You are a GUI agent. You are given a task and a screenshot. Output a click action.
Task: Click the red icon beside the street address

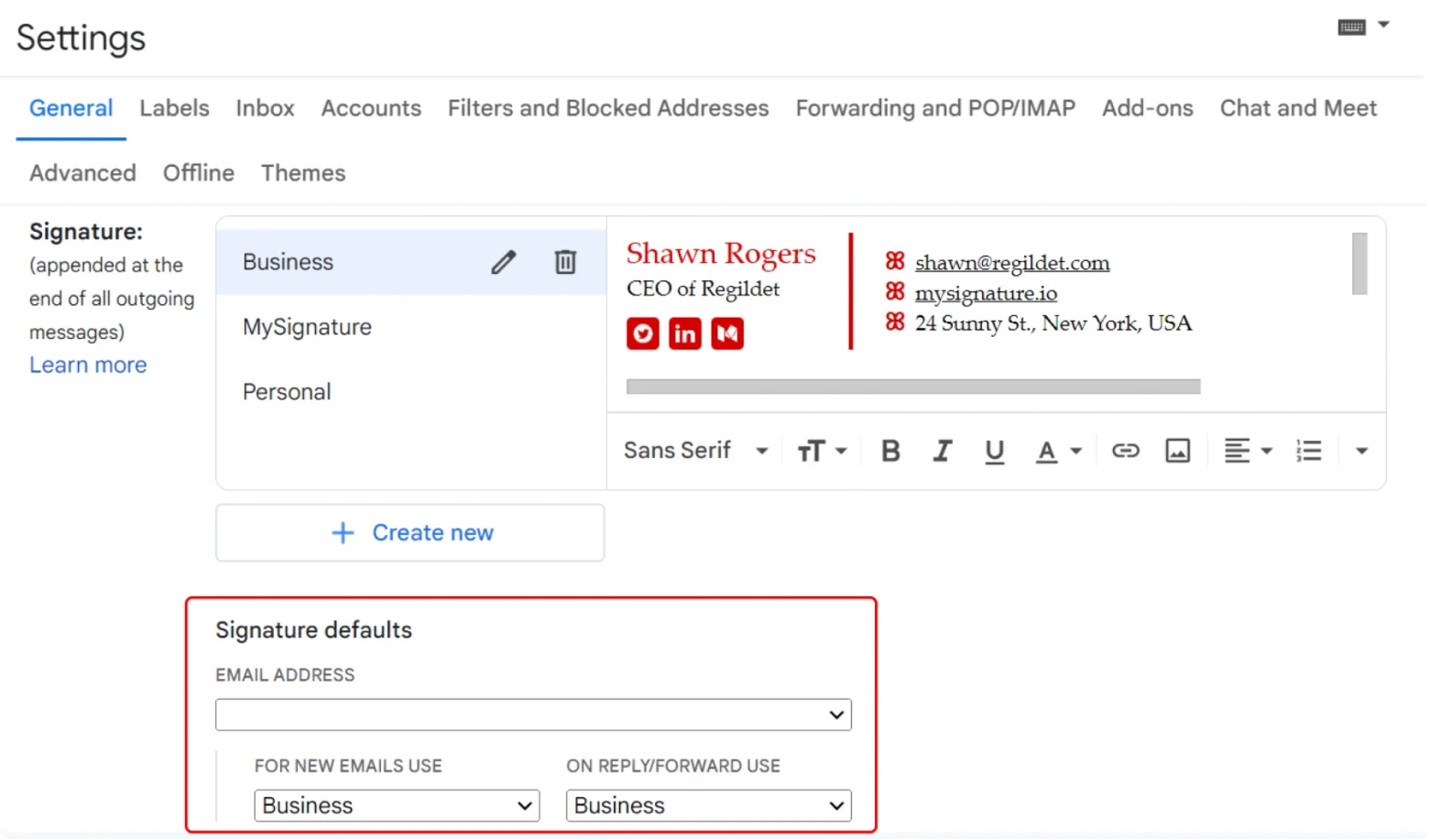click(895, 322)
